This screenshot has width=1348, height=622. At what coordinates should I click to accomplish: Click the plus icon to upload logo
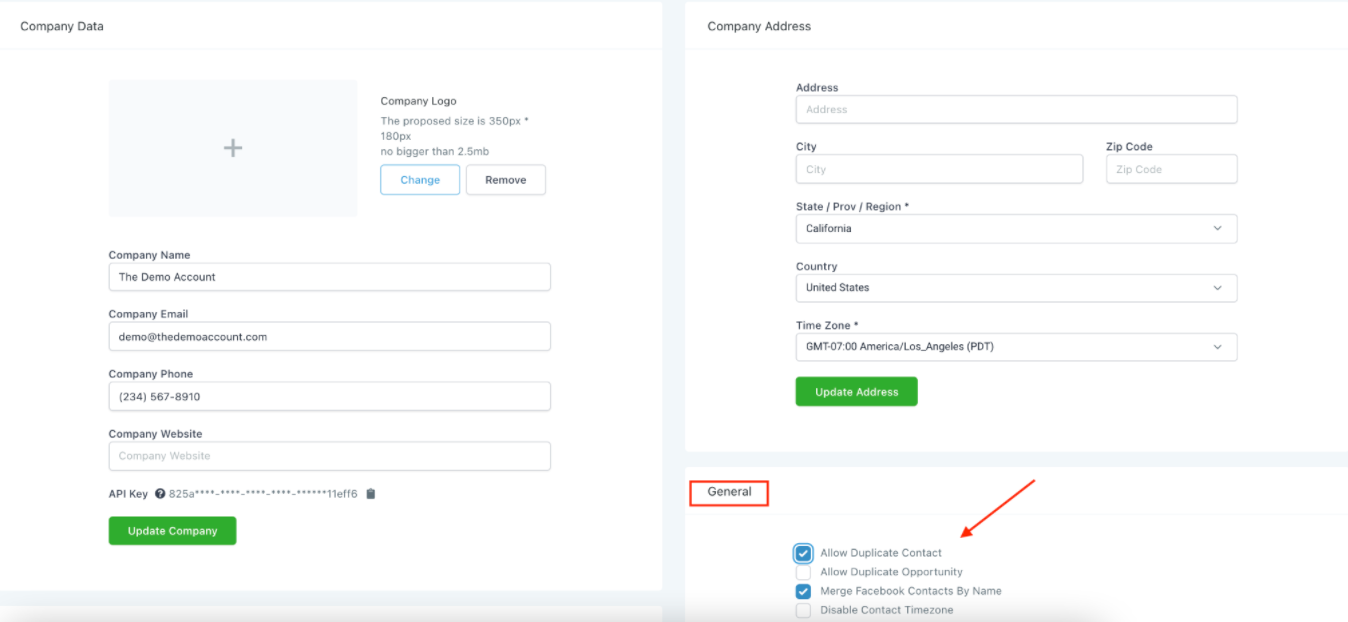point(232,148)
